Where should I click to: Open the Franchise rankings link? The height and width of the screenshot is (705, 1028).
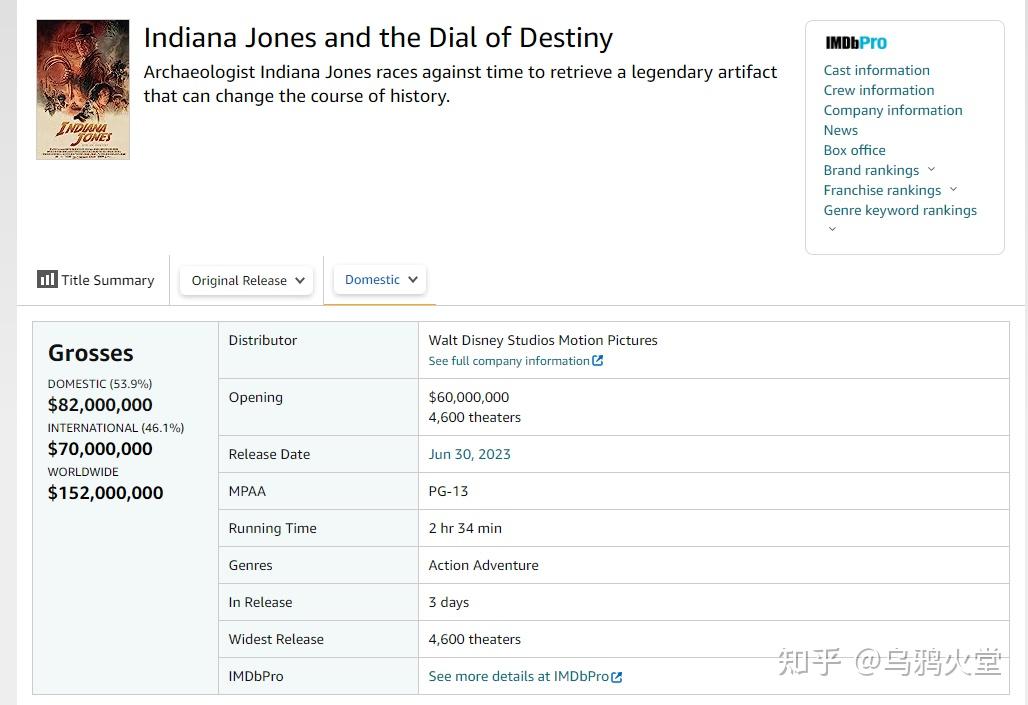(x=882, y=190)
